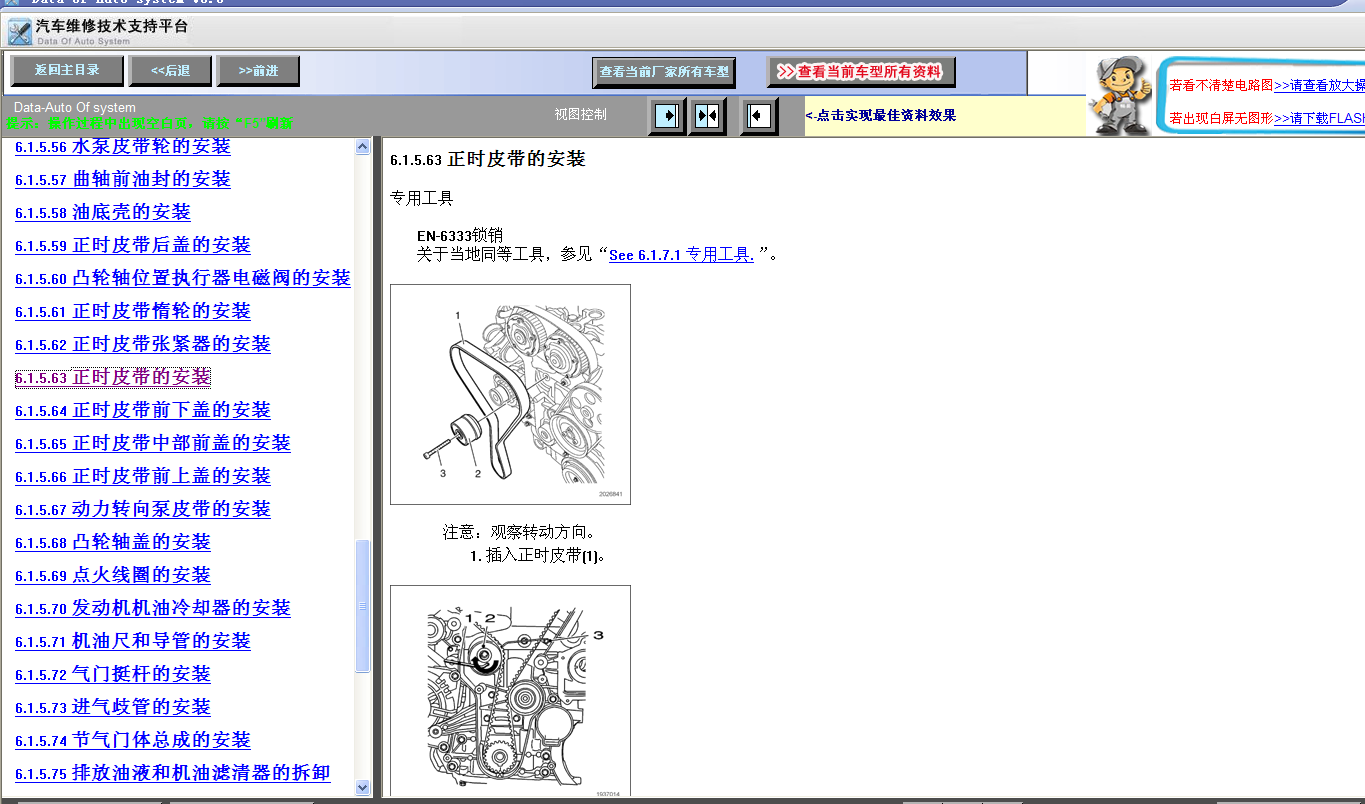Open 6.1.5.56 水泵皮带轮的安装
The image size is (1365, 804).
click(123, 146)
